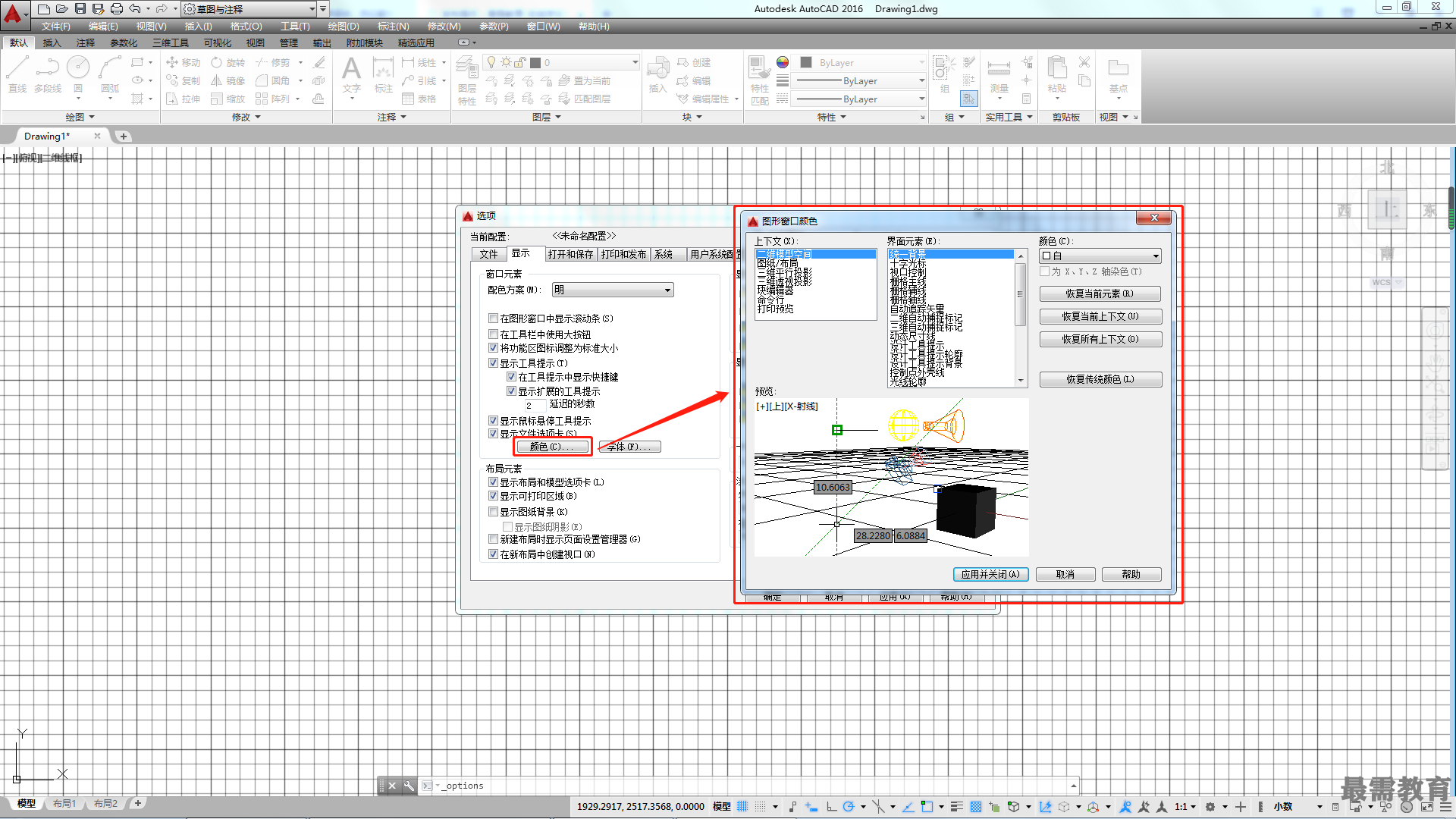
Task: Click the 字体(F)... button in Options
Action: click(630, 447)
